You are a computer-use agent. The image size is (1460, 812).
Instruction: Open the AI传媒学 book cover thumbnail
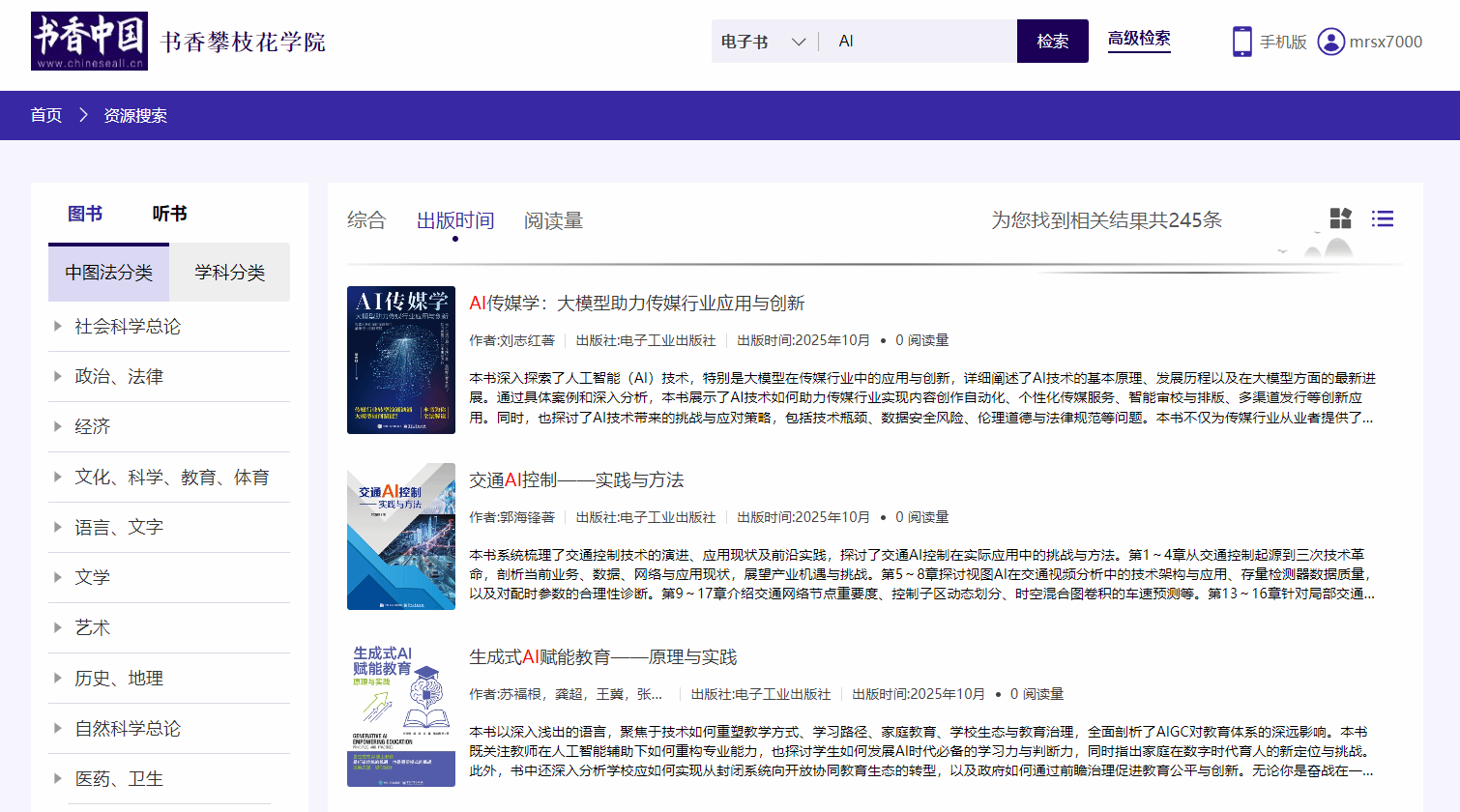click(x=401, y=360)
